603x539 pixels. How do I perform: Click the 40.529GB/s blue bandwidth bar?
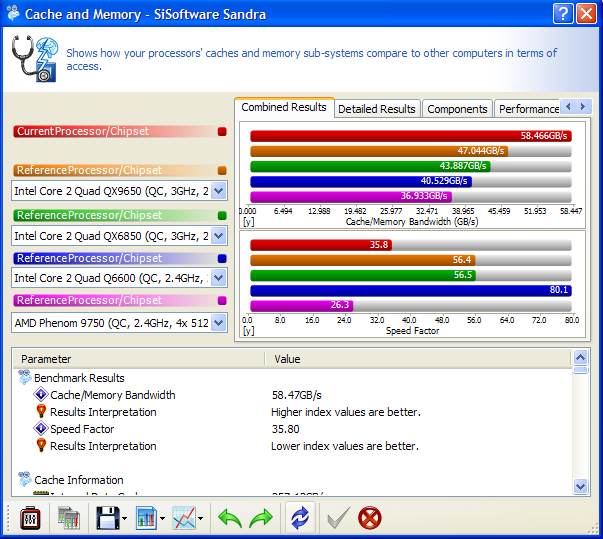(x=361, y=181)
